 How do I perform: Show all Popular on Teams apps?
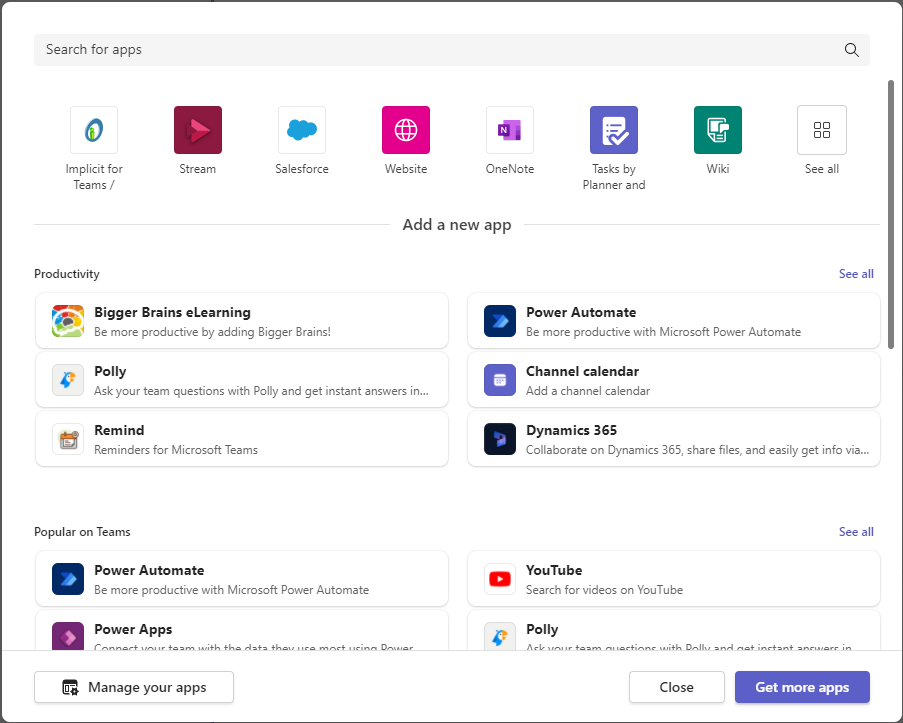click(x=856, y=532)
